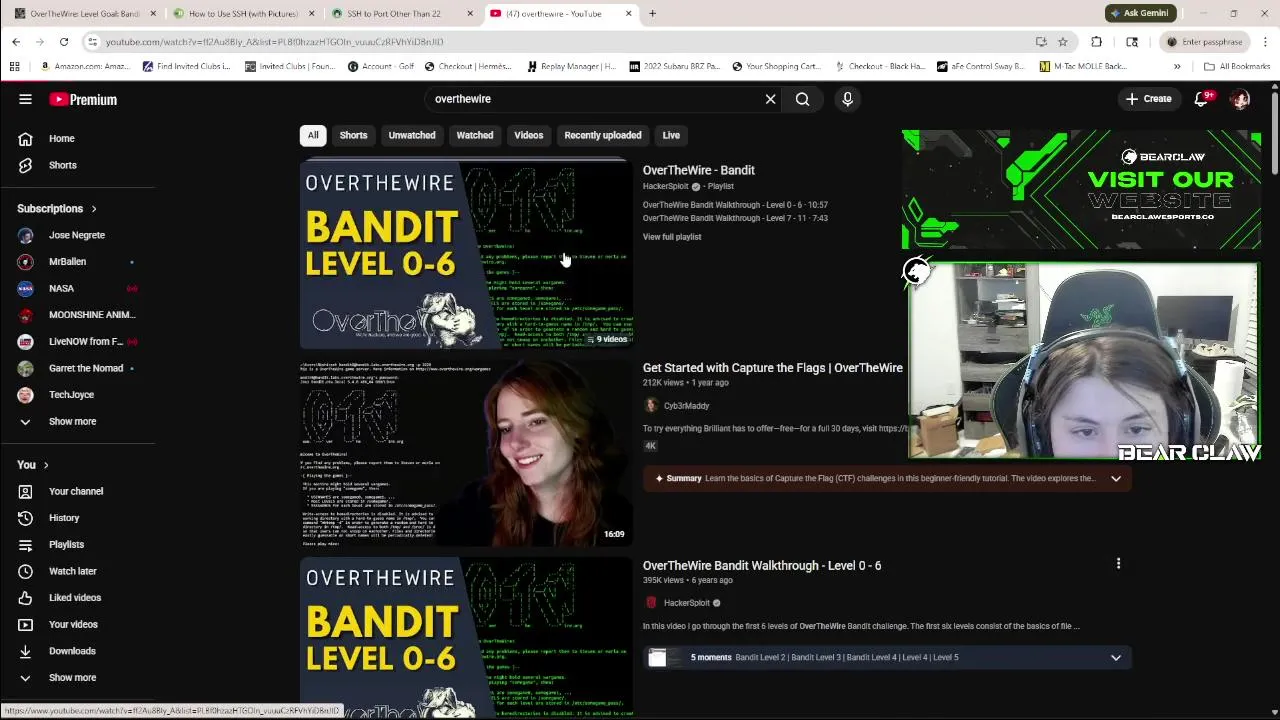1280x720 pixels.
Task: Open the You section heading
Action: pyautogui.click(x=33, y=464)
